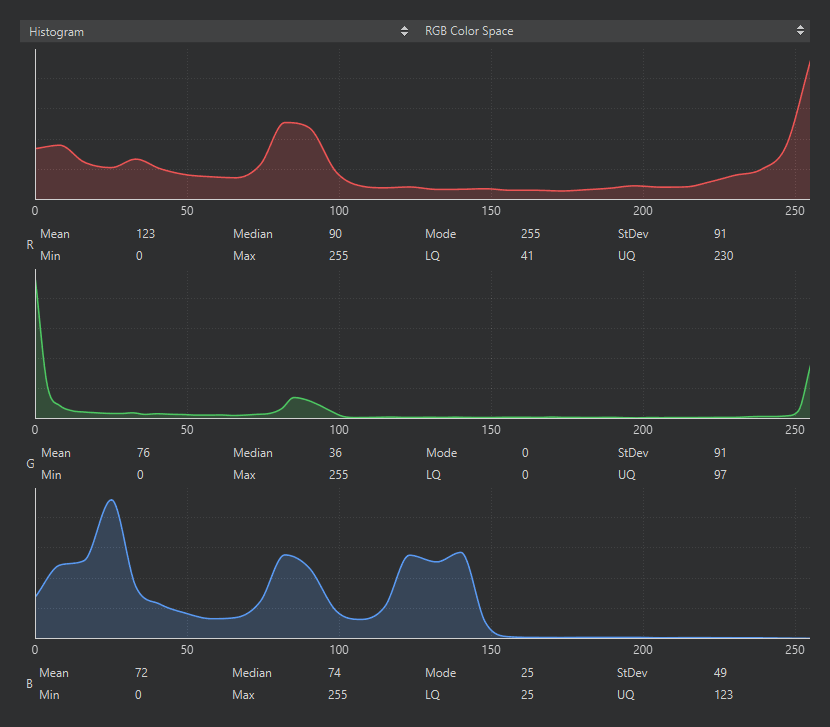Click the R channel label
The image size is (830, 727).
point(30,245)
